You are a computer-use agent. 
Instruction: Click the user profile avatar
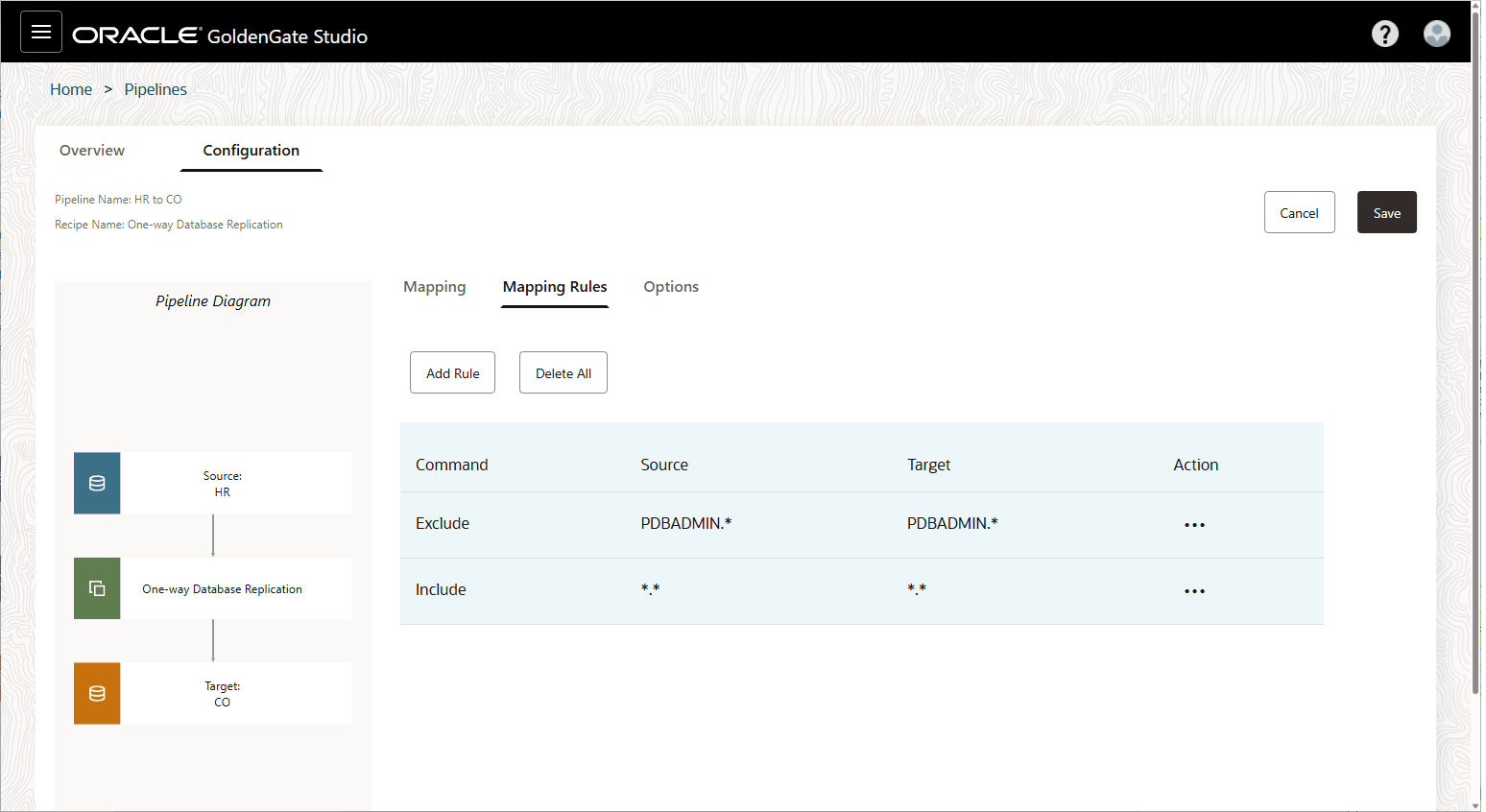(1436, 35)
